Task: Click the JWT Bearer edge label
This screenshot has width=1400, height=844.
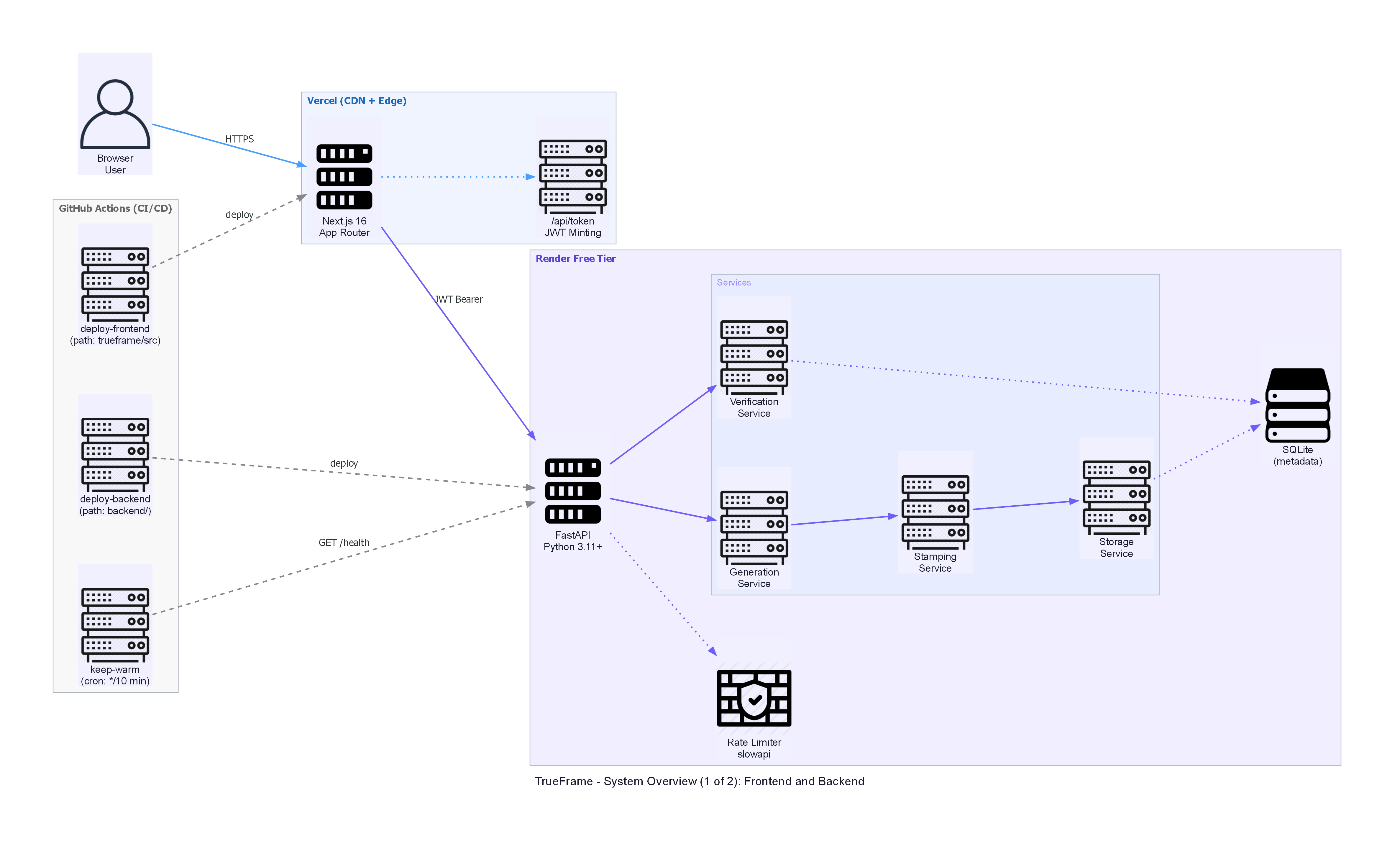Action: tap(459, 299)
